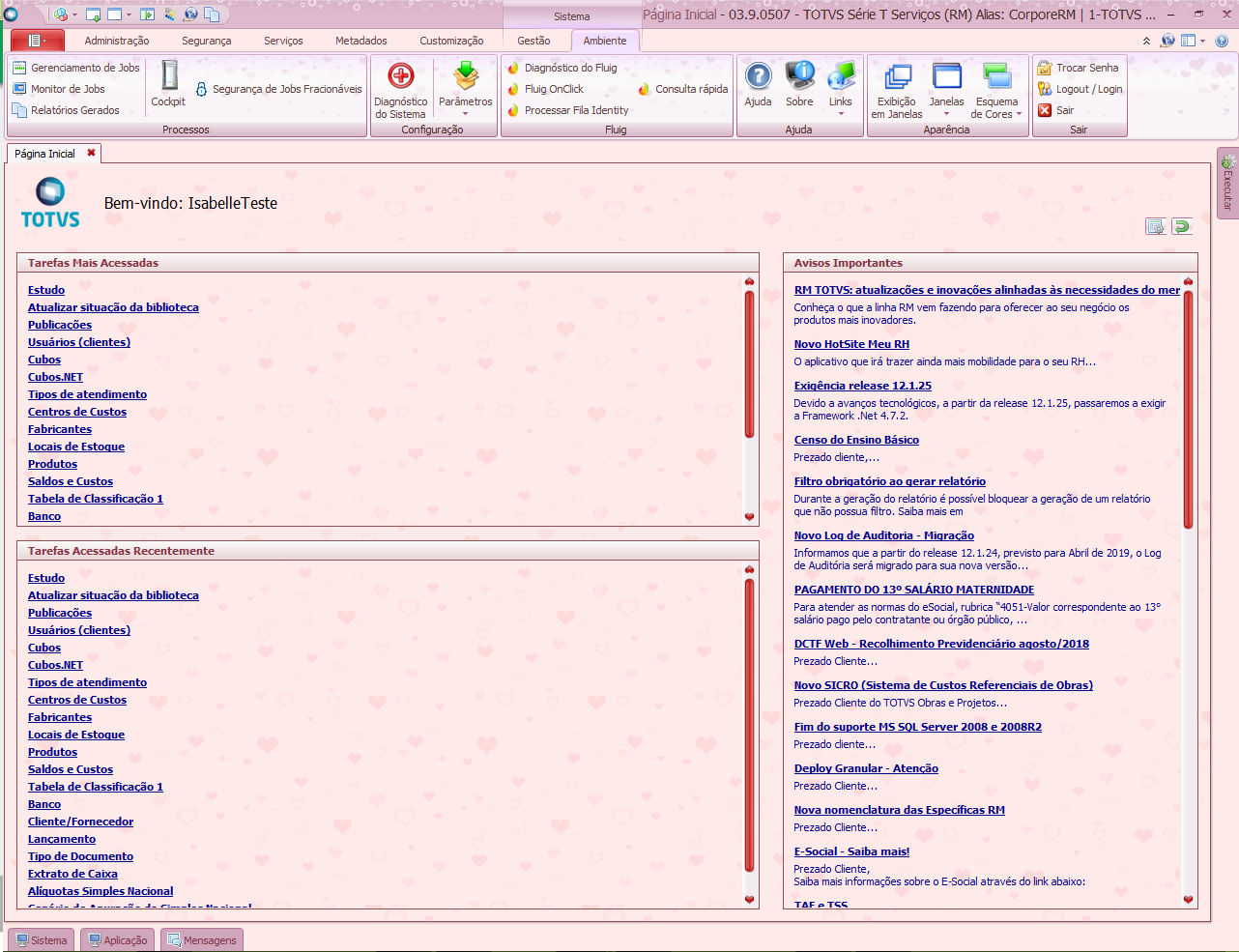The image size is (1239, 952).
Task: Show the Sobre information dialog
Action: point(799,84)
